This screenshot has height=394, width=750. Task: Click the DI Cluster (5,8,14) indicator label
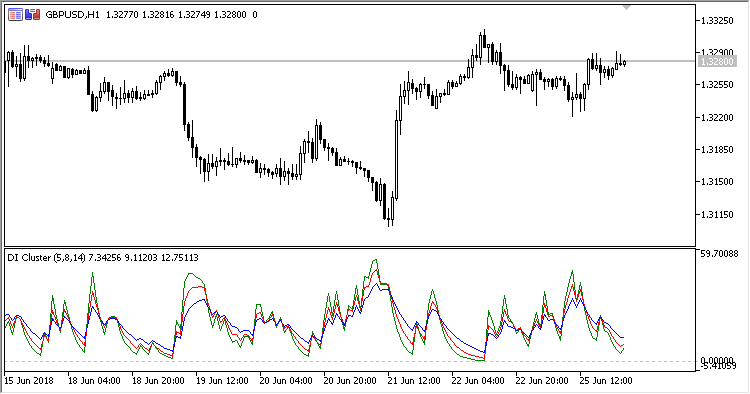[x=46, y=258]
